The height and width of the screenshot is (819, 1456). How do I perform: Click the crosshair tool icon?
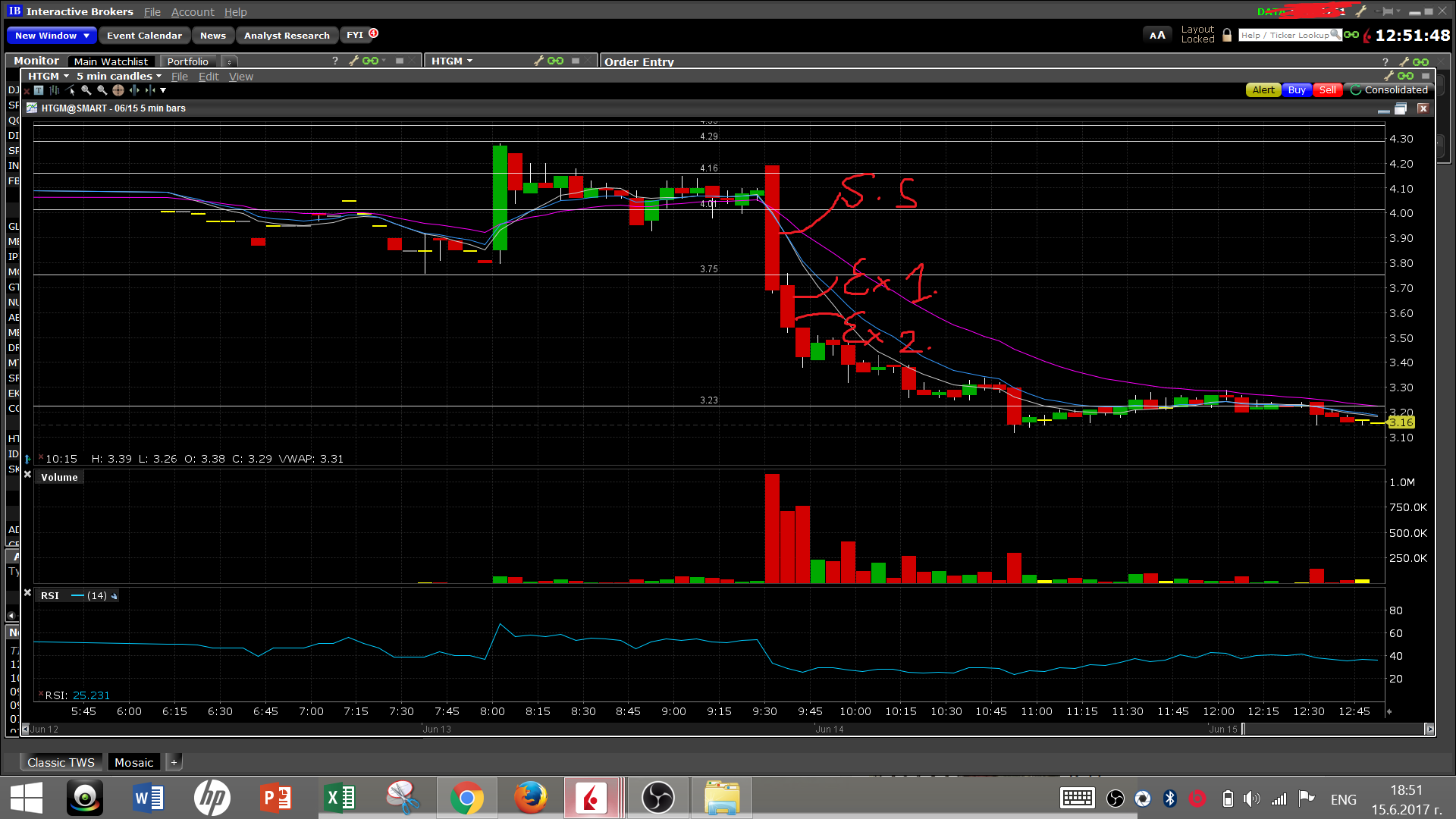click(118, 90)
